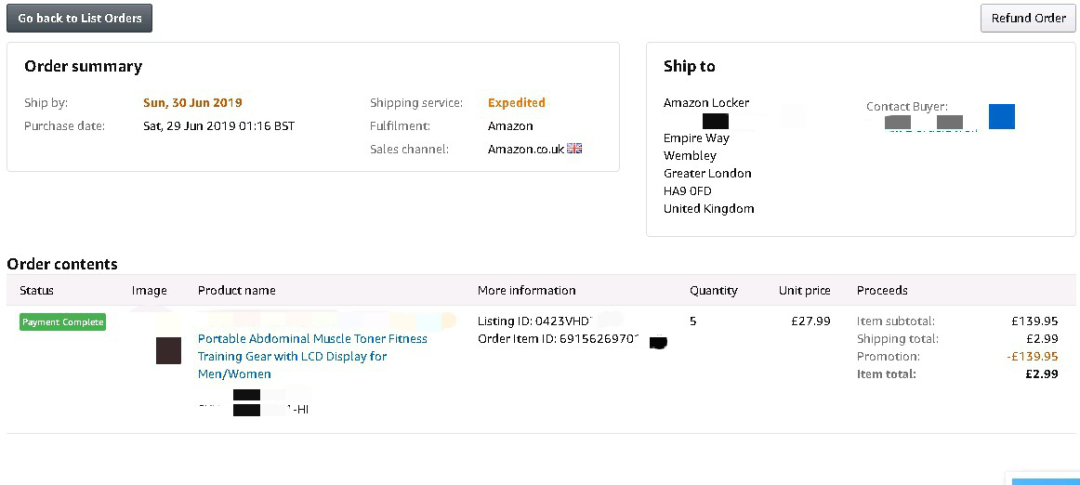Screen dimensions: 1080x485
Task: Click the Order Item ID number
Action: 595,339
